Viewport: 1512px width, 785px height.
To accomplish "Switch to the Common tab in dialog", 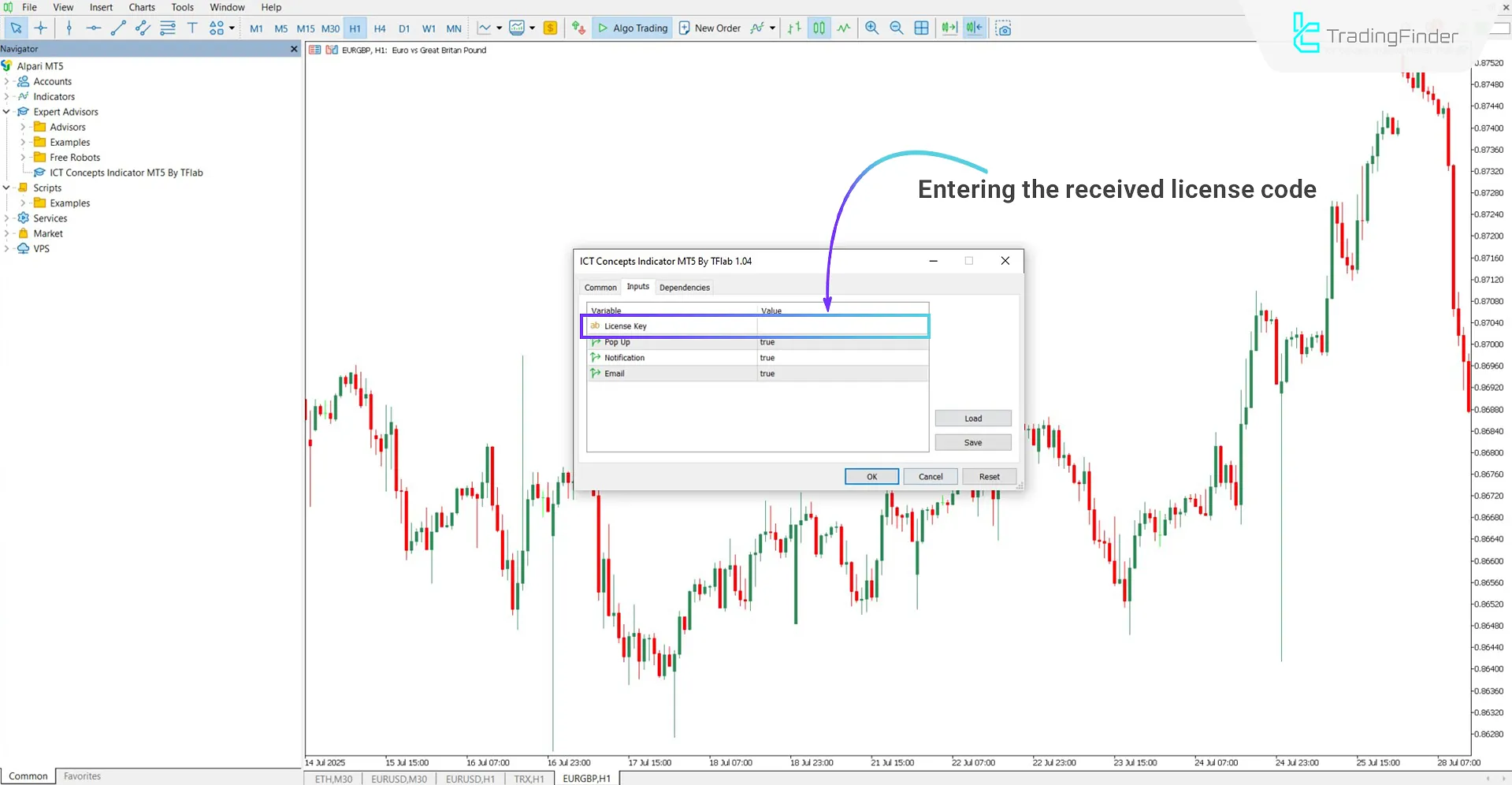I will [x=600, y=287].
